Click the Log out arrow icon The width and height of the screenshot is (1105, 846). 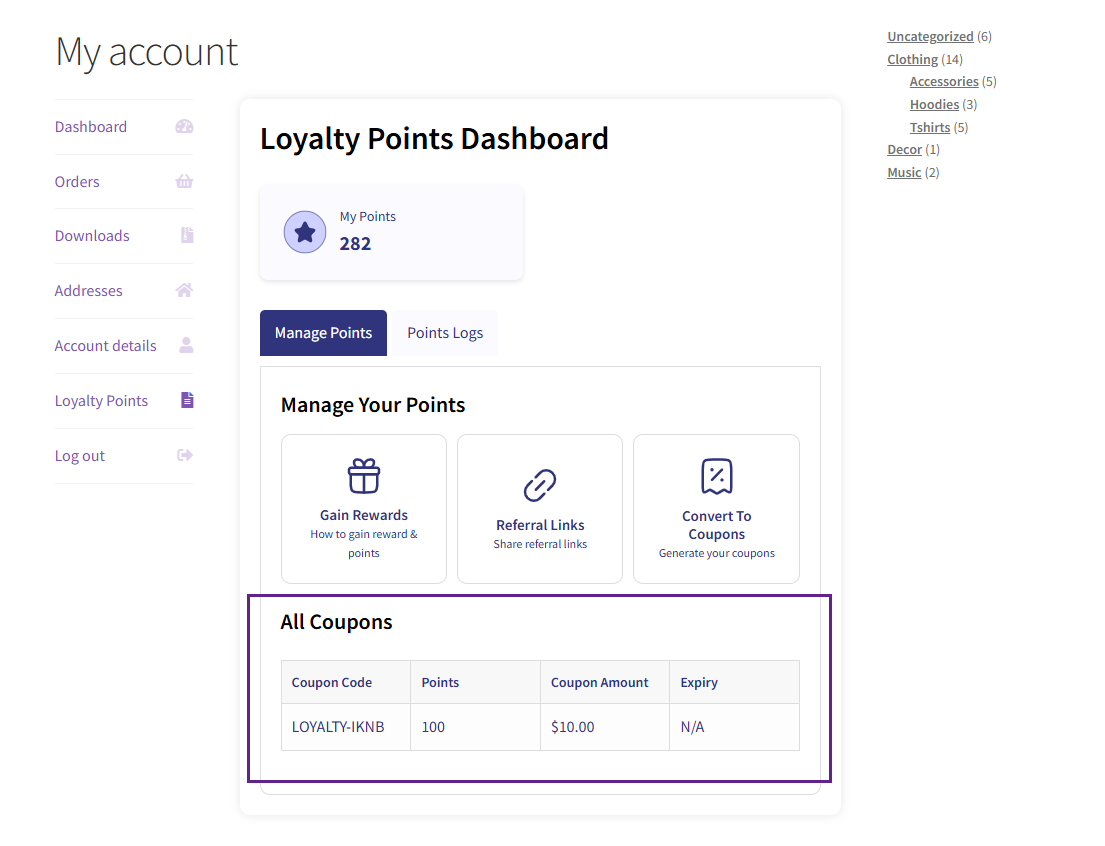(184, 455)
